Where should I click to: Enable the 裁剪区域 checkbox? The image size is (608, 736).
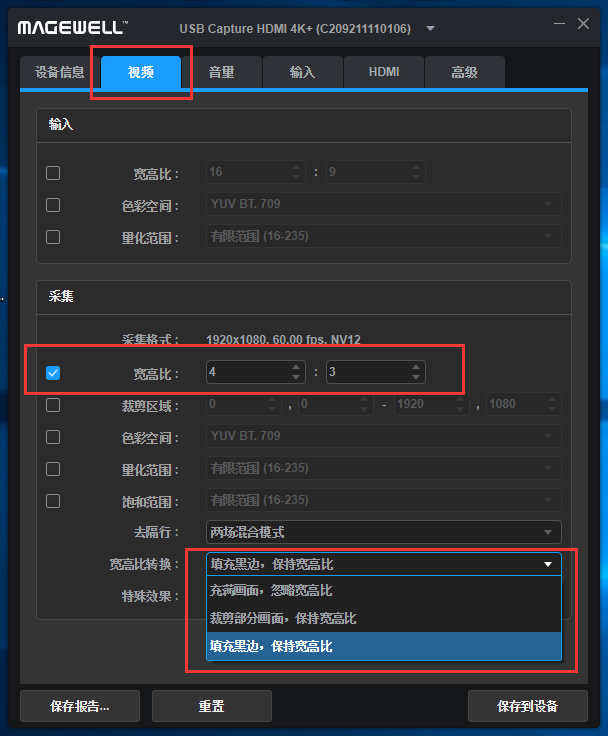click(53, 405)
